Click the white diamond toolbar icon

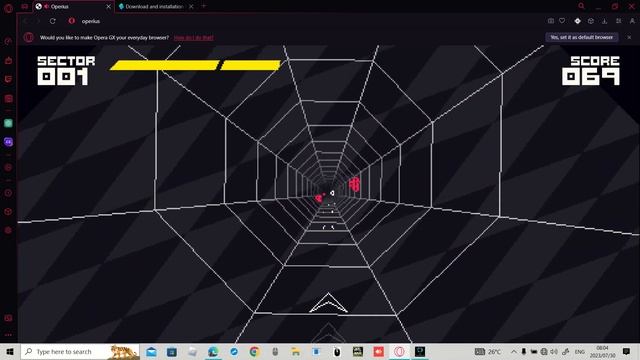pyautogui.click(x=577, y=21)
